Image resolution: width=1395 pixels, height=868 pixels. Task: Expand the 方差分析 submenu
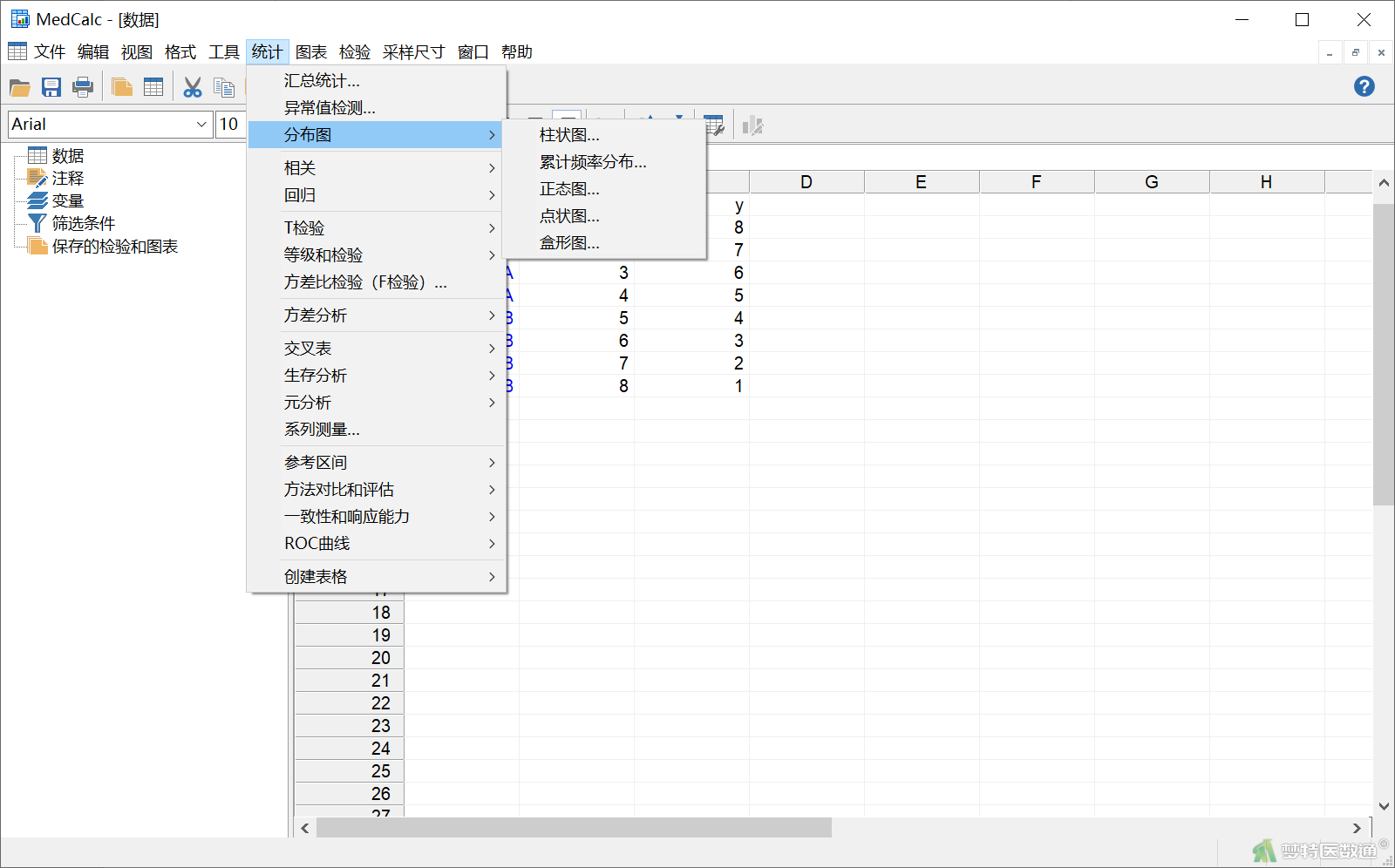click(377, 315)
